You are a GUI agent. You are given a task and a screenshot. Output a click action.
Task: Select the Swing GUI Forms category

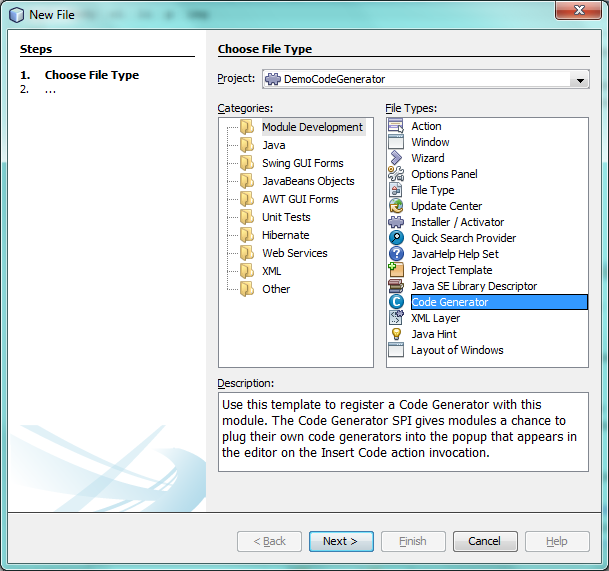[x=302, y=163]
